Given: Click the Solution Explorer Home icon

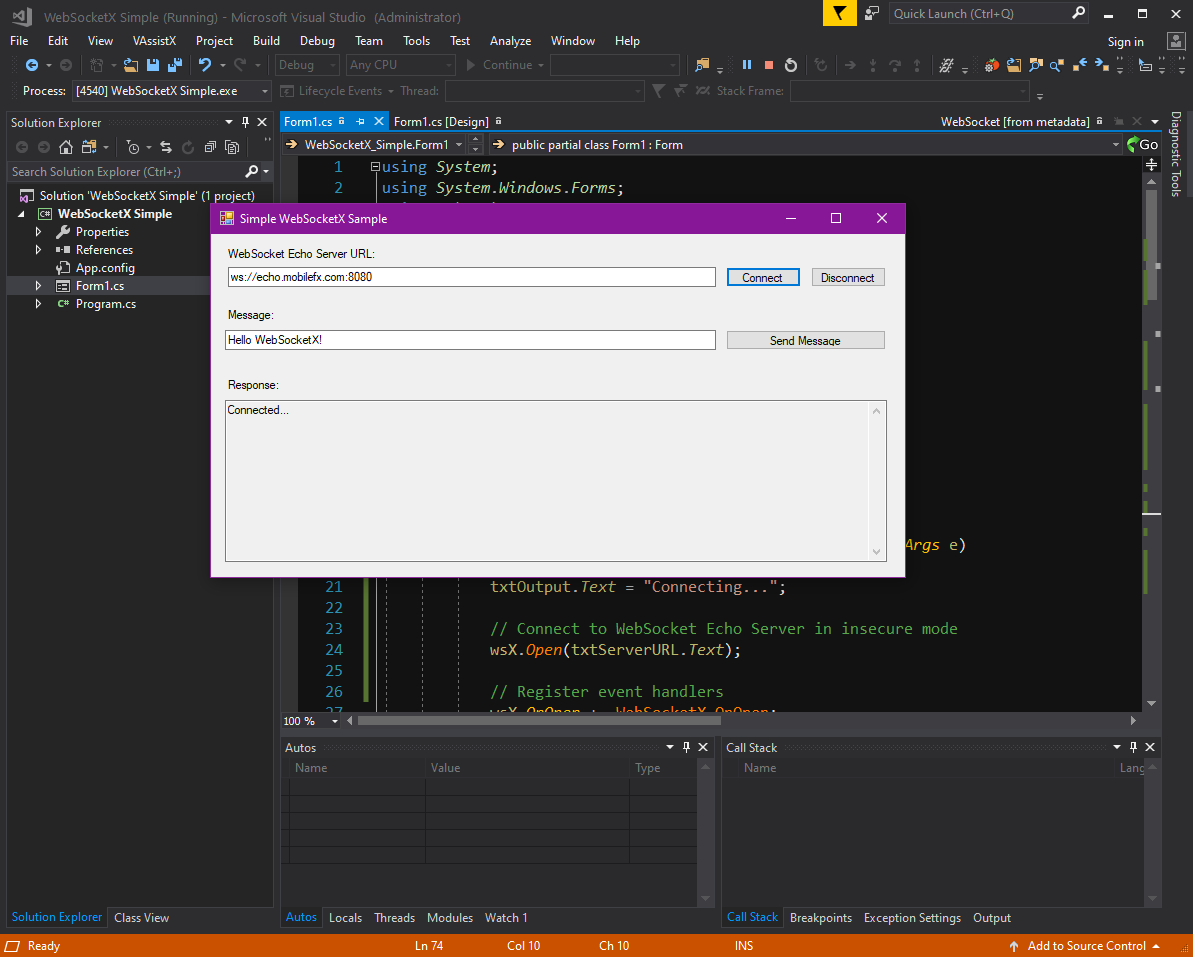Looking at the screenshot, I should (66, 147).
